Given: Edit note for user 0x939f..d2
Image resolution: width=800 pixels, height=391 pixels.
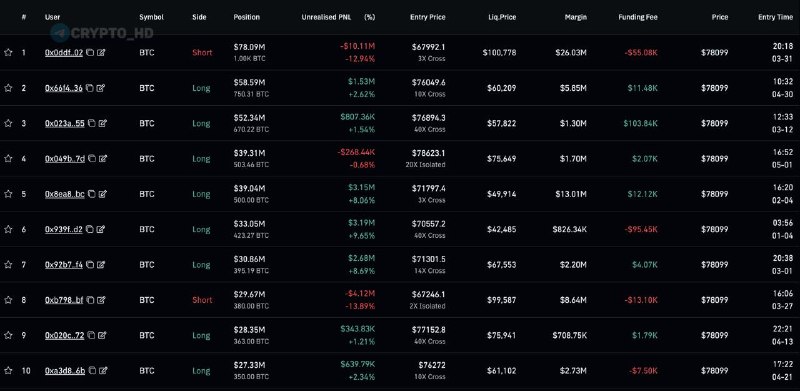Looking at the screenshot, I should point(101,229).
